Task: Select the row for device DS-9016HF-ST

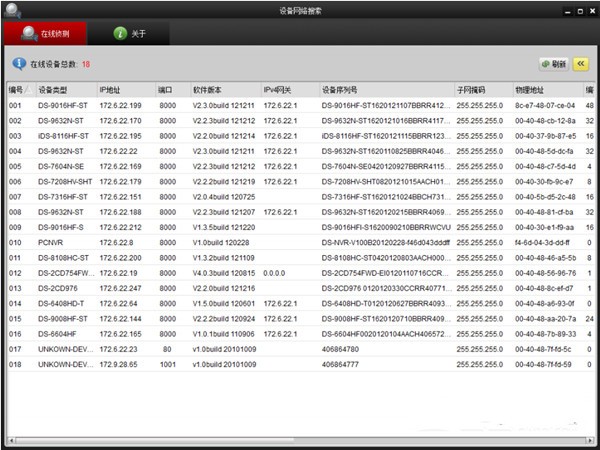Action: (62, 105)
